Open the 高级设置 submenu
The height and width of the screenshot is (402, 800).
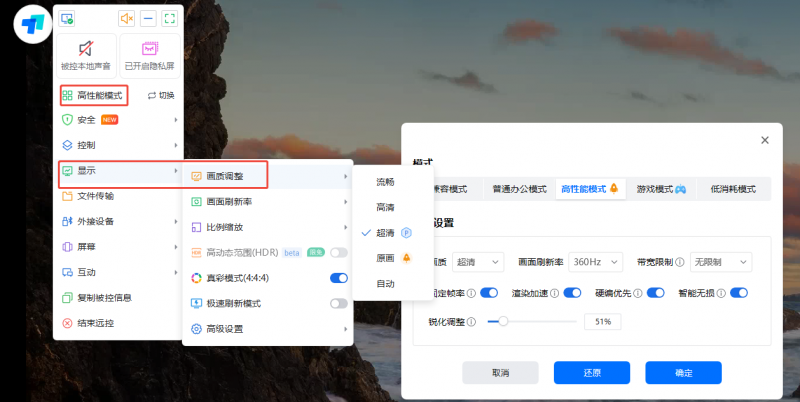pyautogui.click(x=267, y=329)
